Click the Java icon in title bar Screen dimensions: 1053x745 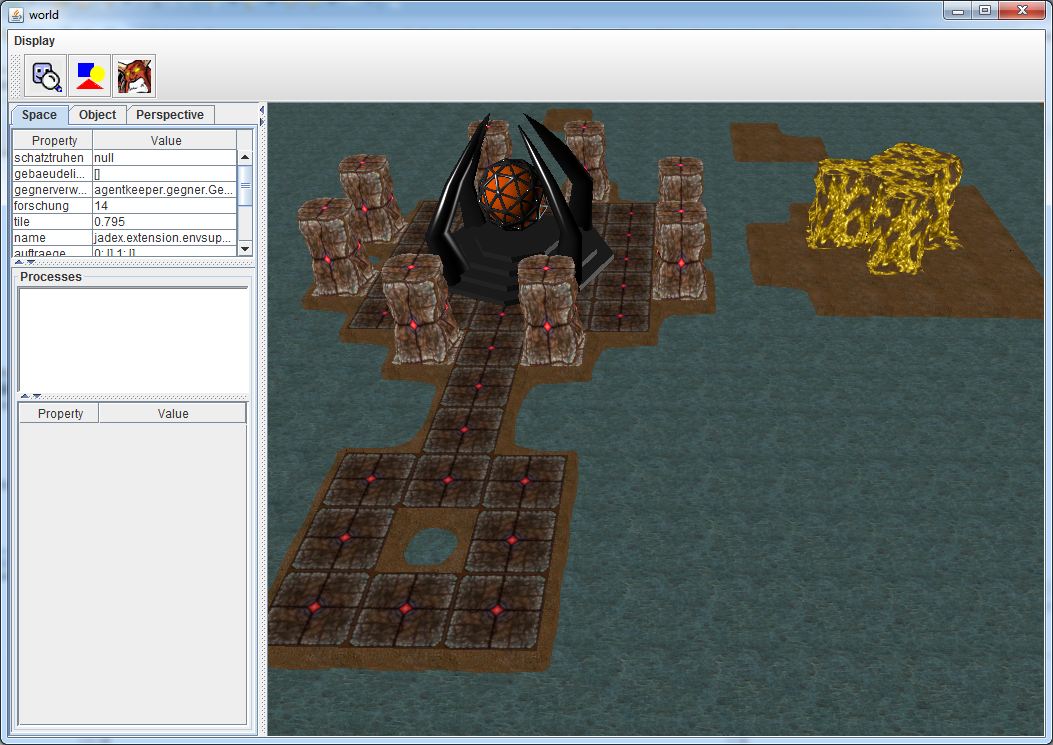tap(16, 14)
